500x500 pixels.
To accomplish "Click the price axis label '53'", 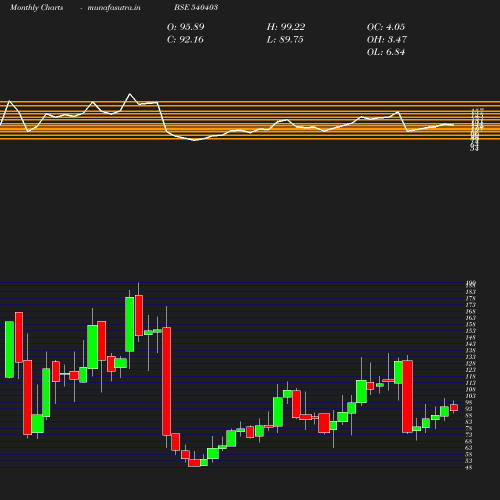I will [x=469, y=461].
